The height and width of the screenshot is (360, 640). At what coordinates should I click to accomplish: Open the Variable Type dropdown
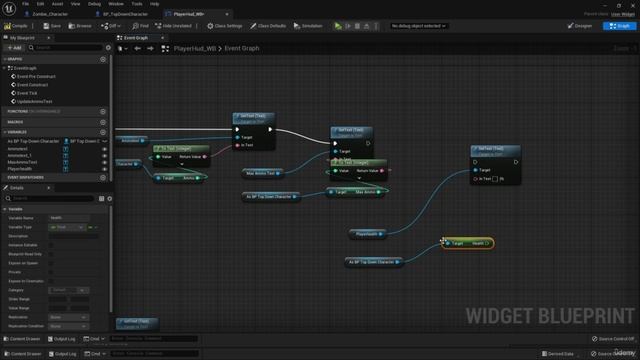(x=67, y=227)
